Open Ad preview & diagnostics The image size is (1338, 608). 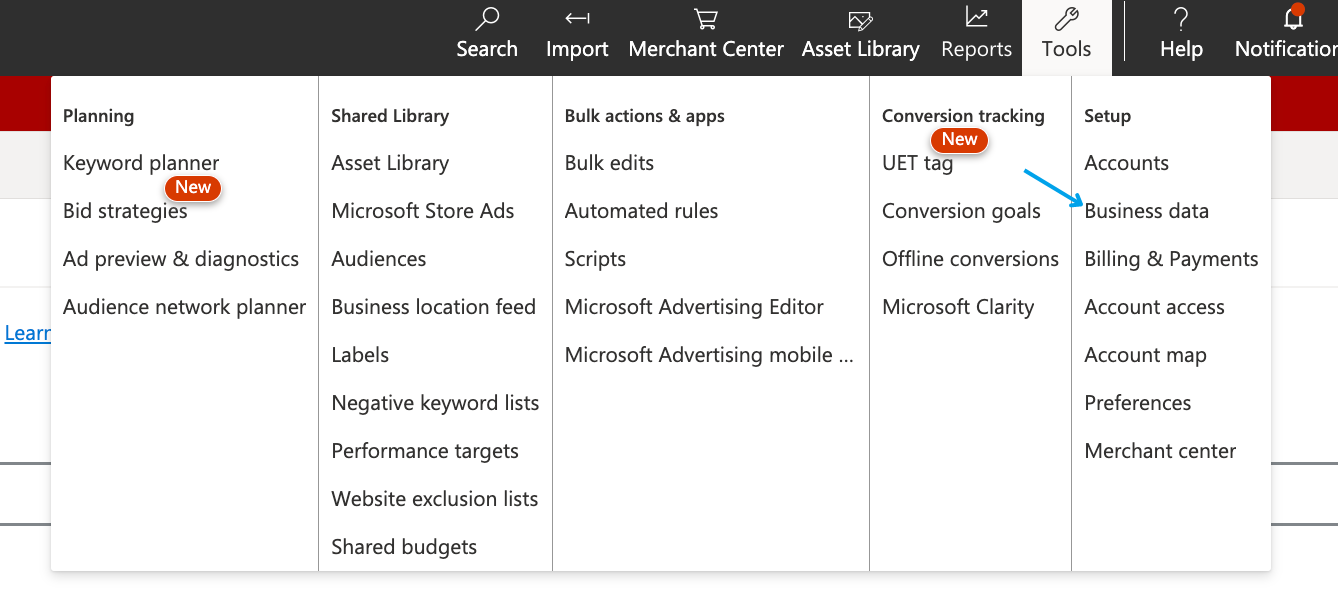click(x=181, y=259)
